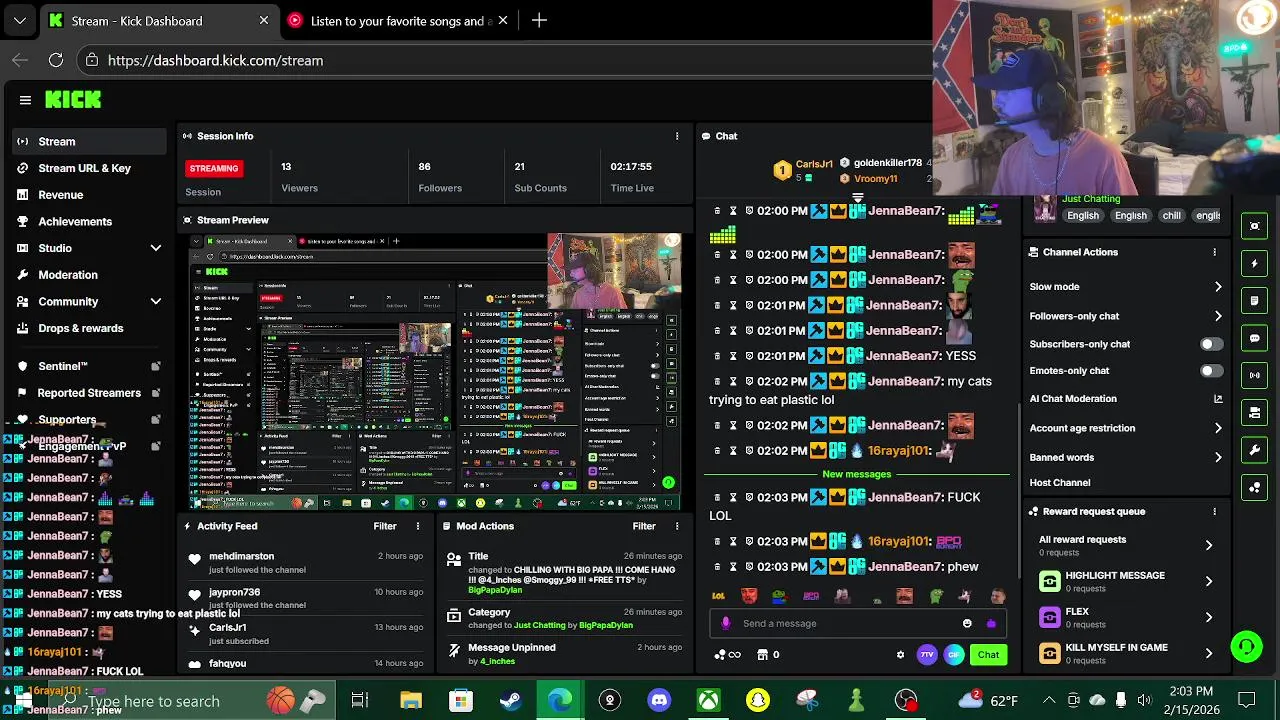The image size is (1280, 720).
Task: Open chat settings gear icon
Action: coord(900,655)
